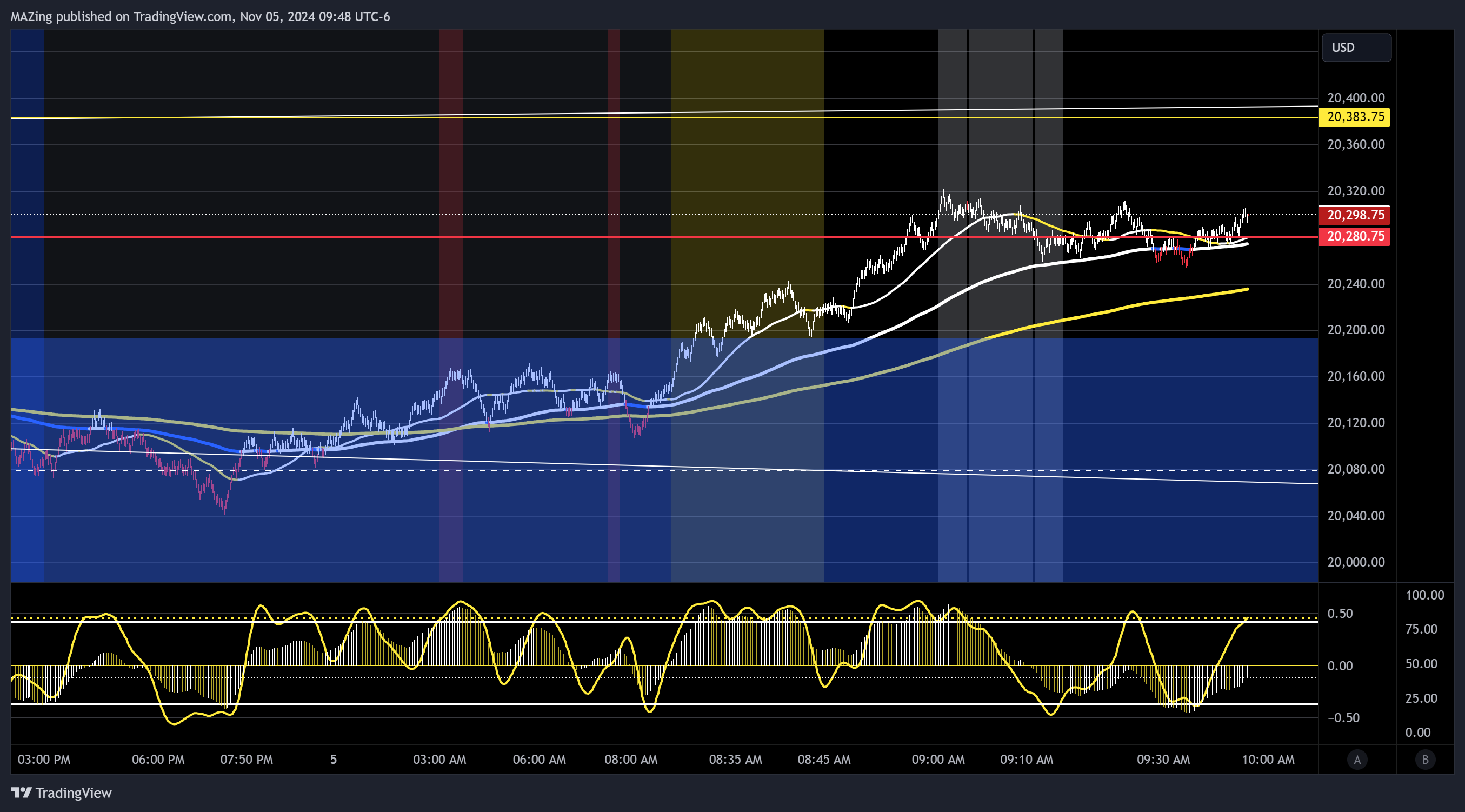Click the 09:30 AM time axis label

point(1163,760)
